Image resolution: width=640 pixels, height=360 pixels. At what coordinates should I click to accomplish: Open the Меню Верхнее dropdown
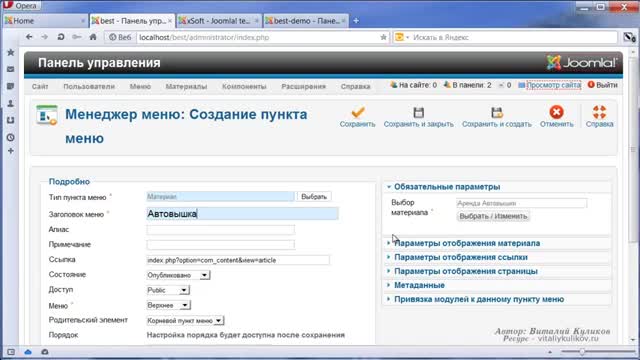[x=168, y=305]
